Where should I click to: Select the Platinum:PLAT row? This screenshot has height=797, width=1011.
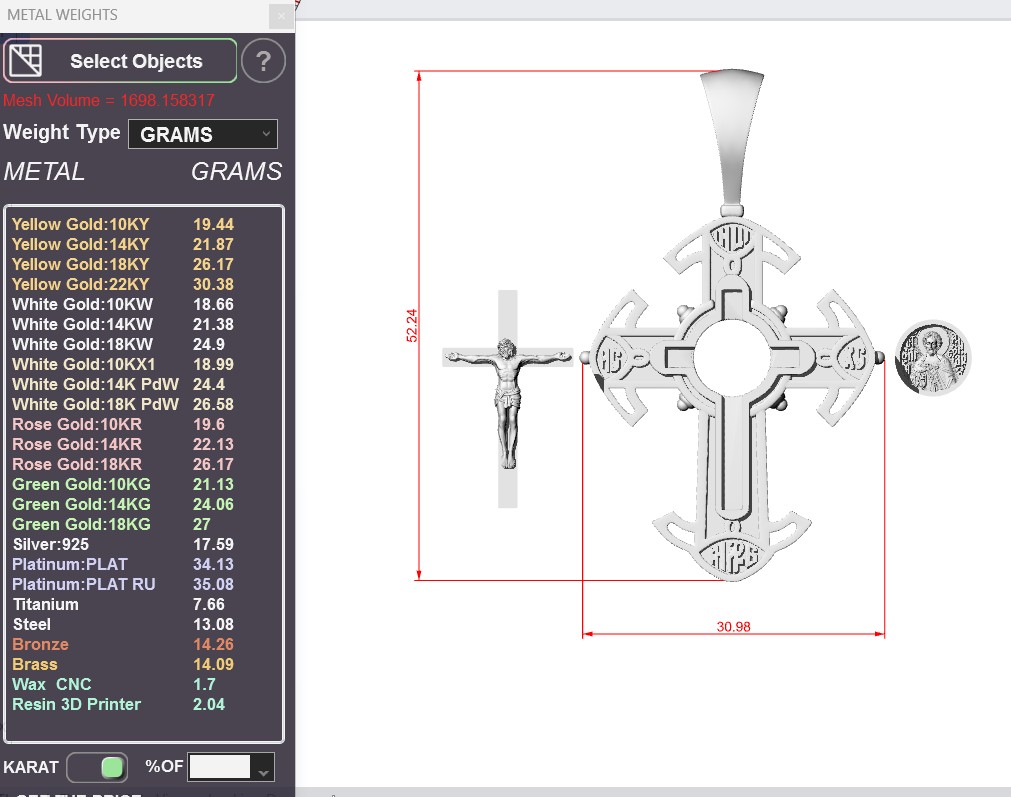(123, 564)
